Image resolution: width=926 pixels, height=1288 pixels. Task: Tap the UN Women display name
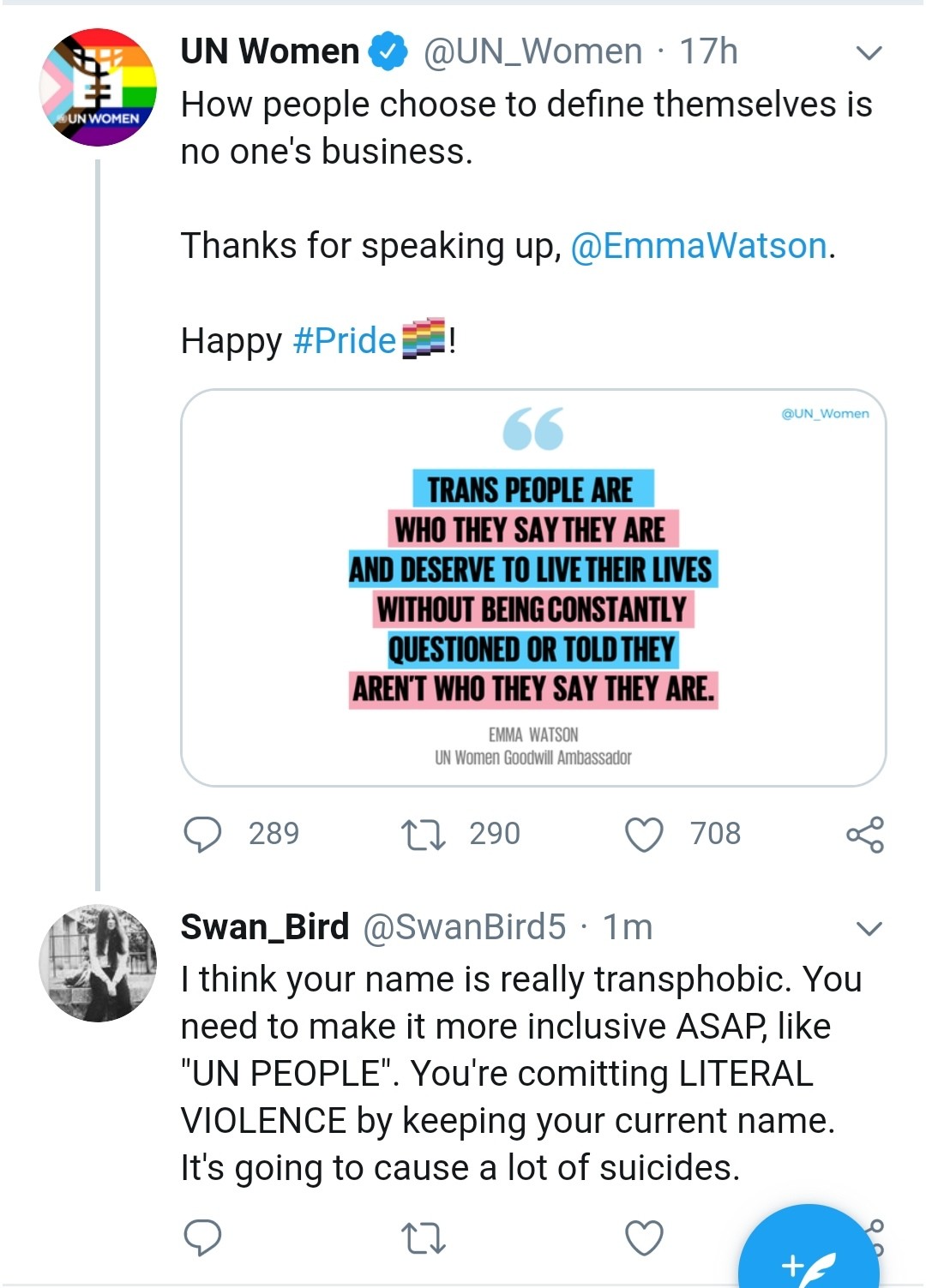pos(269,52)
